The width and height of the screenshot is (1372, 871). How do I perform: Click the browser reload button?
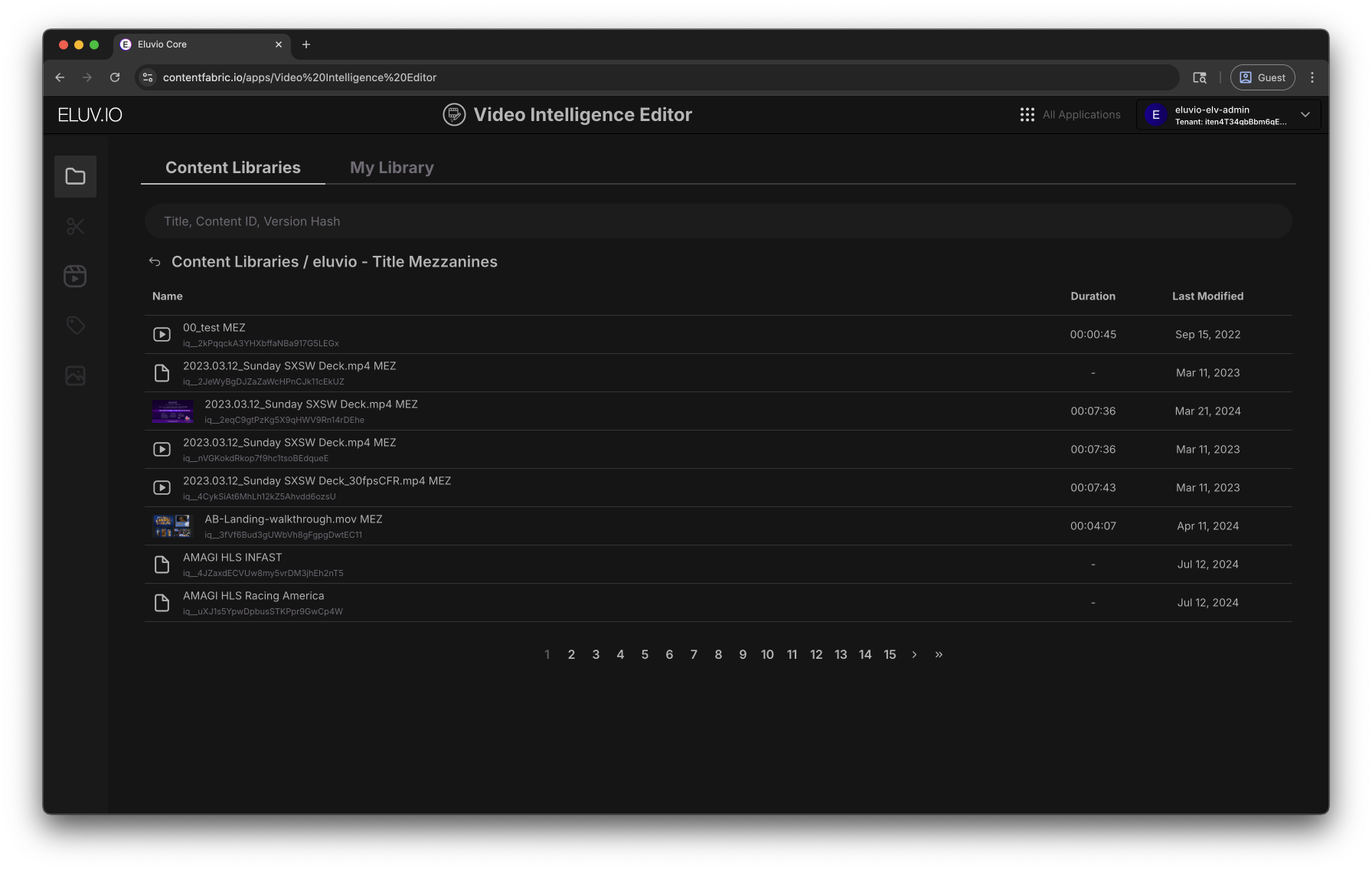click(115, 77)
